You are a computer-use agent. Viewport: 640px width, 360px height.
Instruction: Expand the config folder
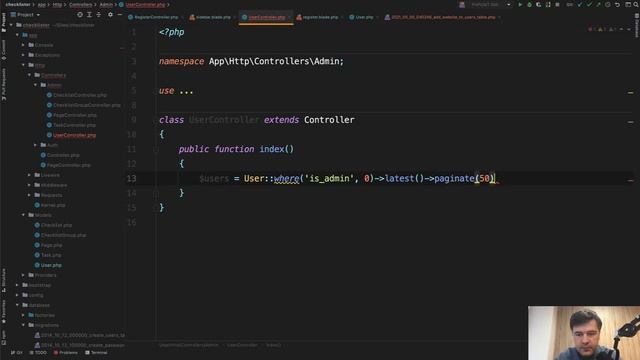[17, 295]
